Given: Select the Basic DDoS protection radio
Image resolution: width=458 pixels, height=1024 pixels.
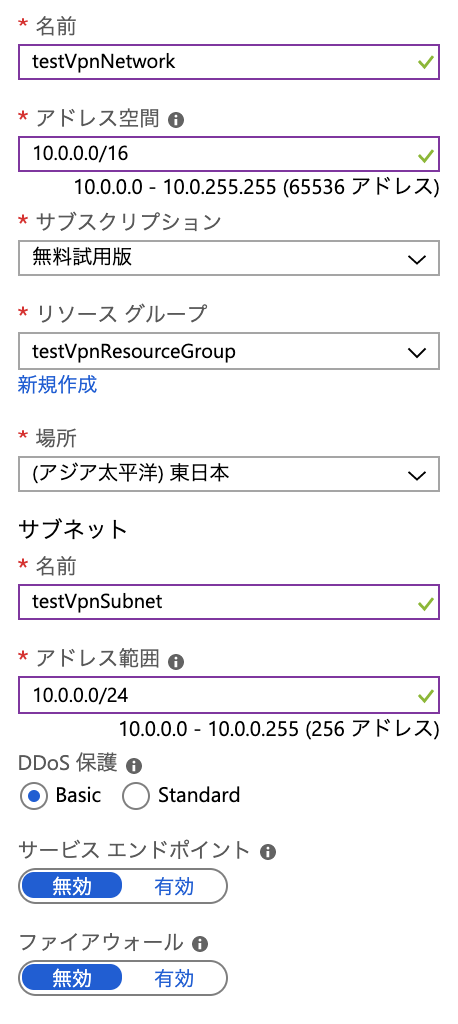Looking at the screenshot, I should [35, 795].
